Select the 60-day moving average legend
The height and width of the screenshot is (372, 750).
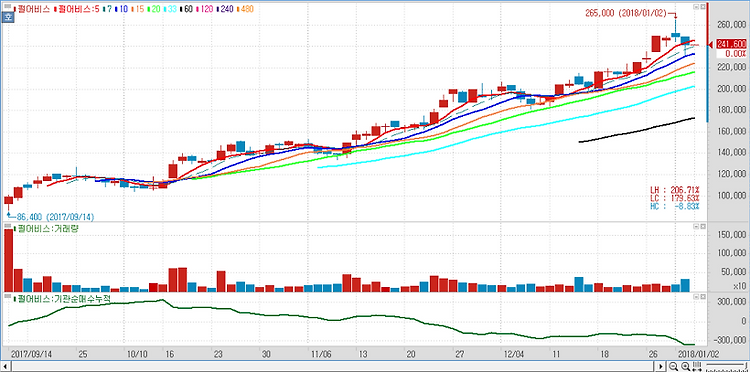point(186,9)
